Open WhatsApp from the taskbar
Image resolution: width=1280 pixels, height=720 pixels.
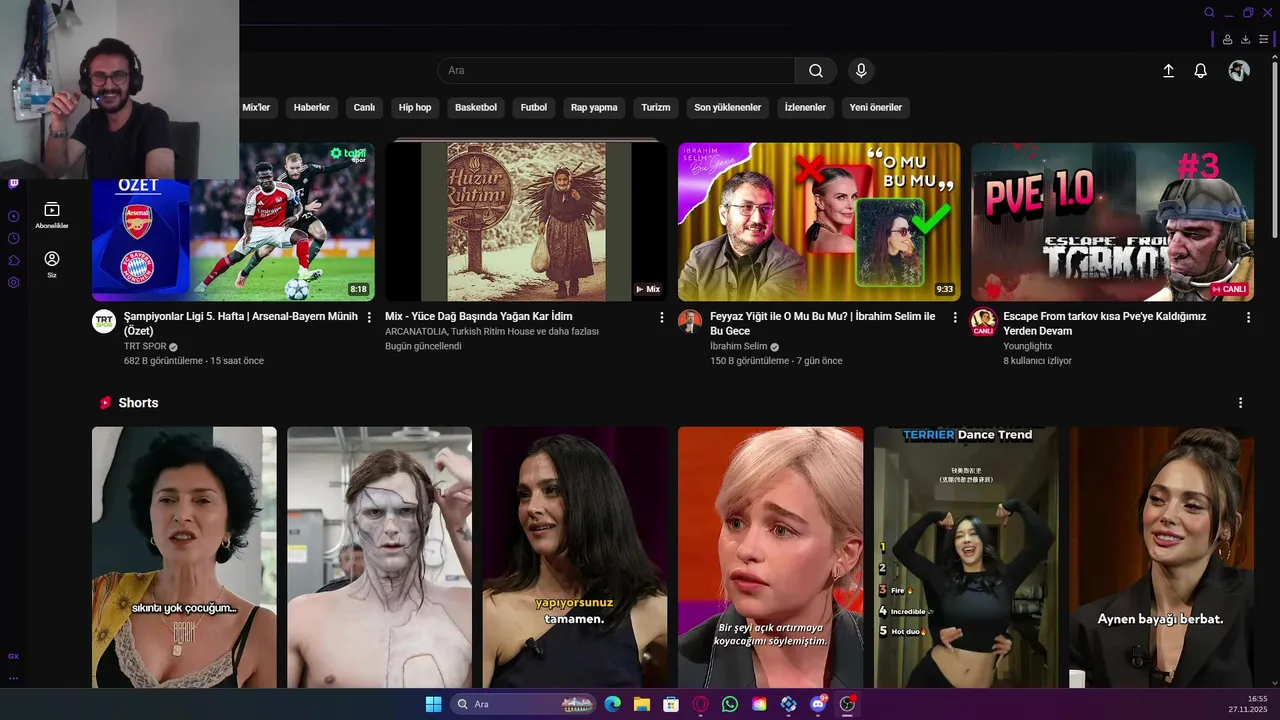[x=730, y=704]
